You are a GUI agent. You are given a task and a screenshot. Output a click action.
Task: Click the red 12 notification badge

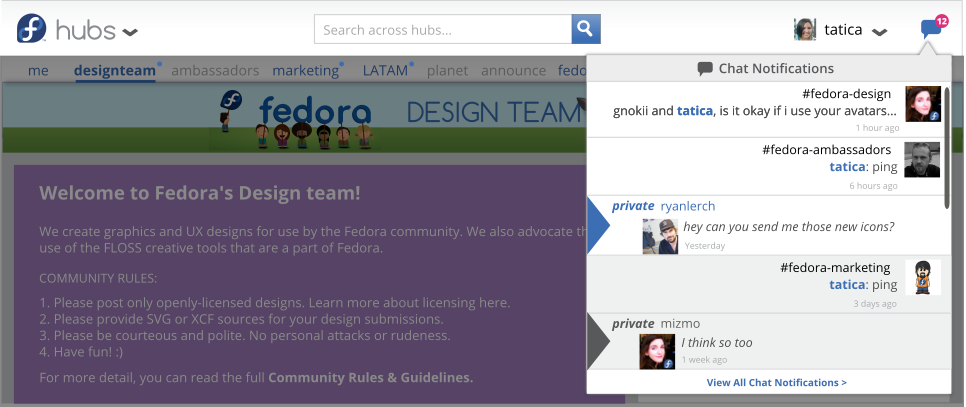point(941,21)
